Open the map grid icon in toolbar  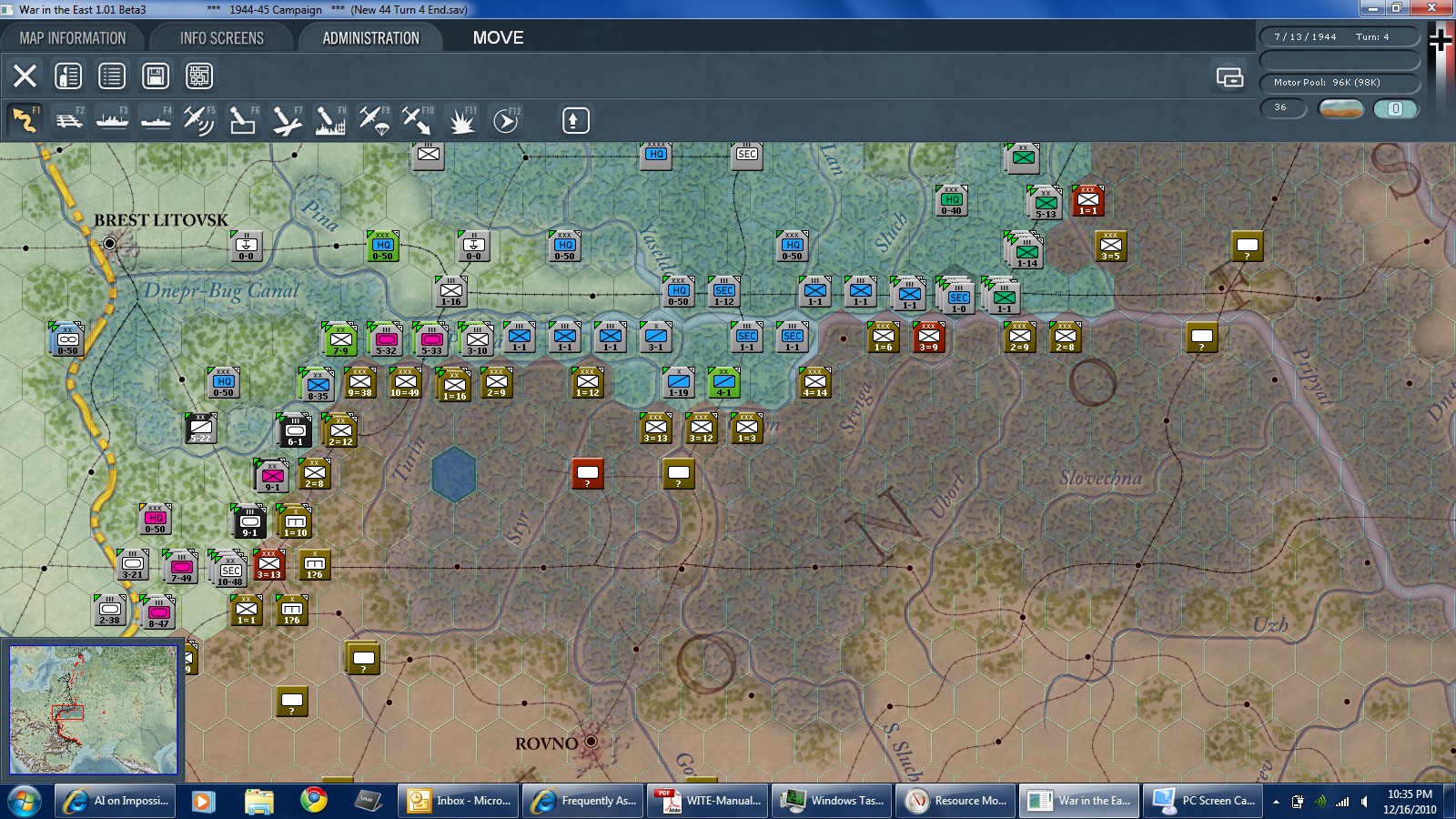tap(199, 76)
